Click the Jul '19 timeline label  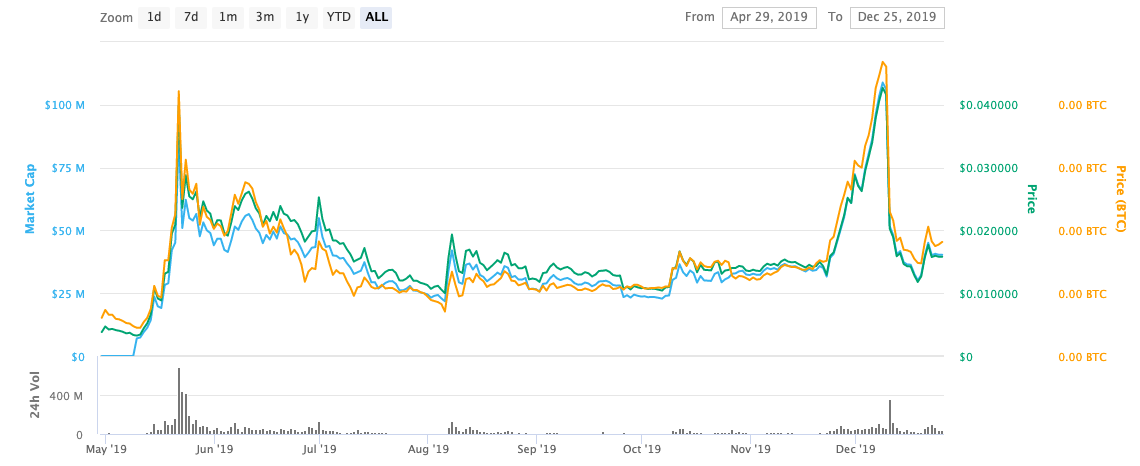pyautogui.click(x=318, y=450)
